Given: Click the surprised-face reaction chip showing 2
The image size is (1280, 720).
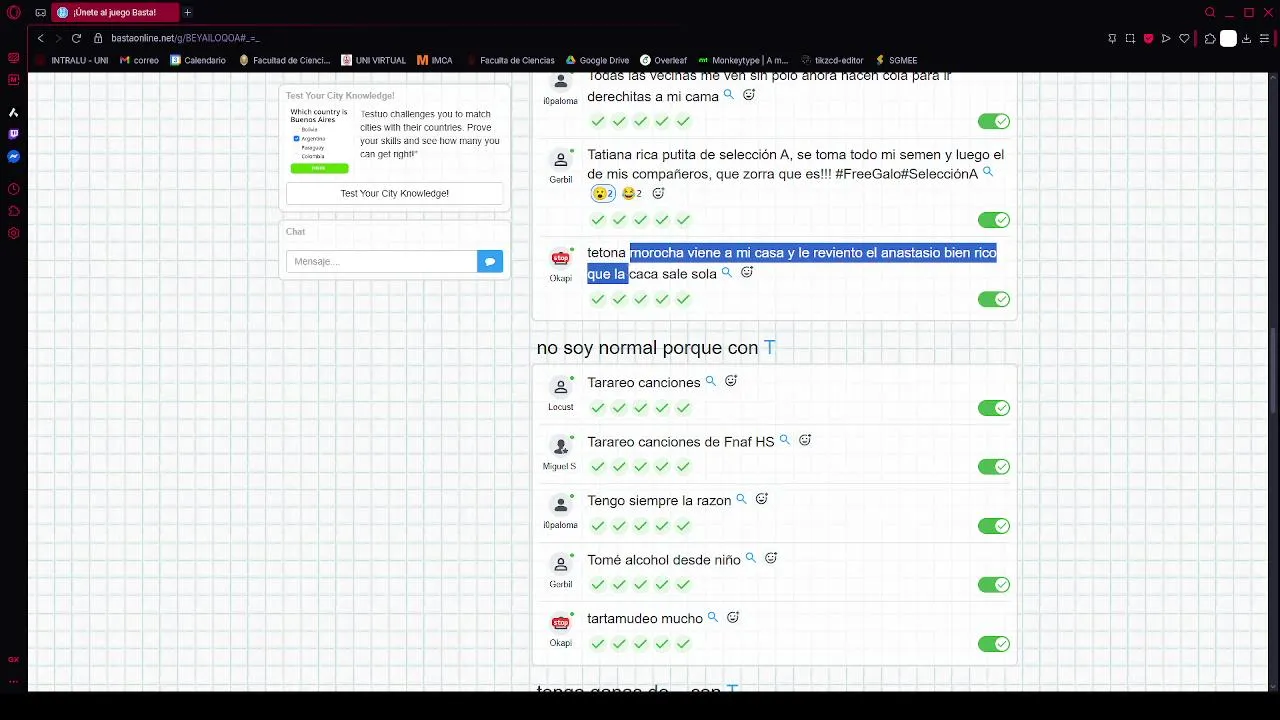Looking at the screenshot, I should point(603,193).
